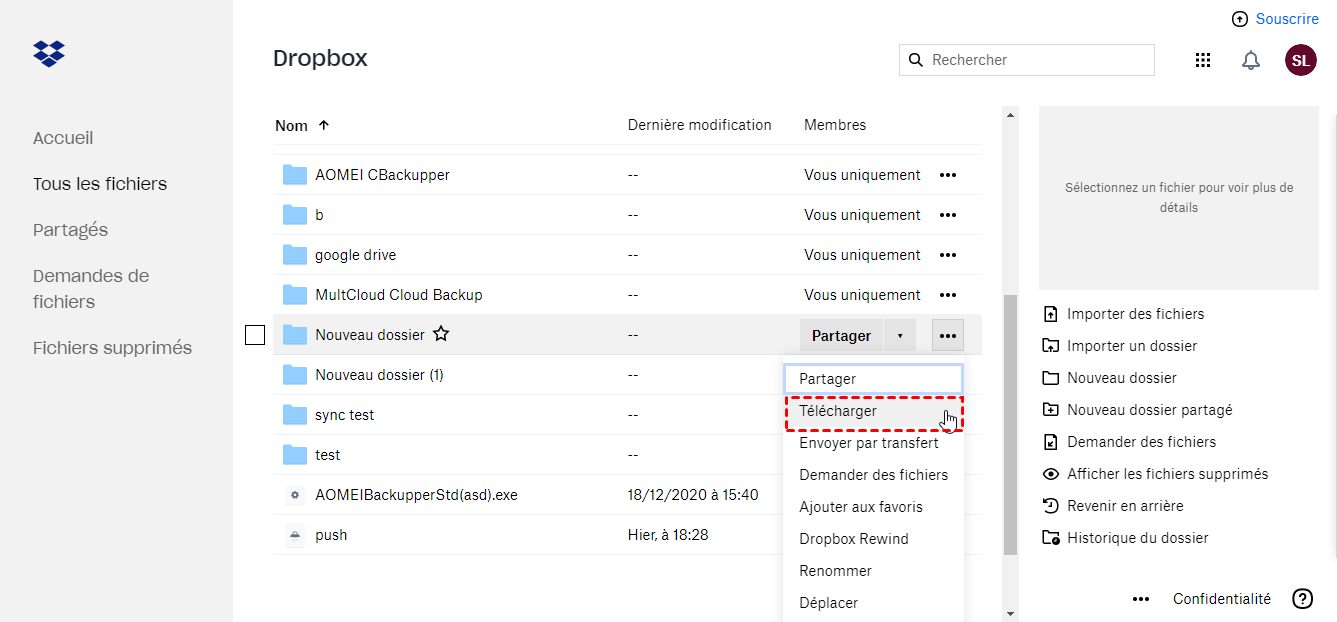Expand the arrow next to Partager button
The image size is (1337, 622).
click(900, 336)
